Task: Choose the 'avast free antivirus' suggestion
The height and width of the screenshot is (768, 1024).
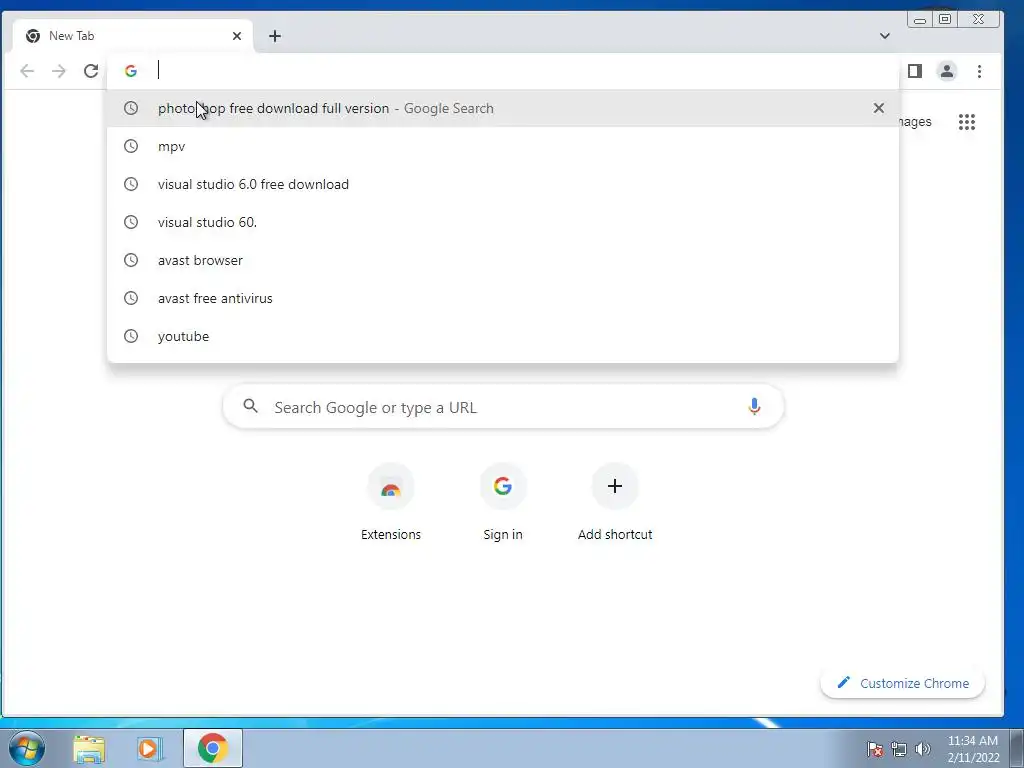Action: (503, 298)
